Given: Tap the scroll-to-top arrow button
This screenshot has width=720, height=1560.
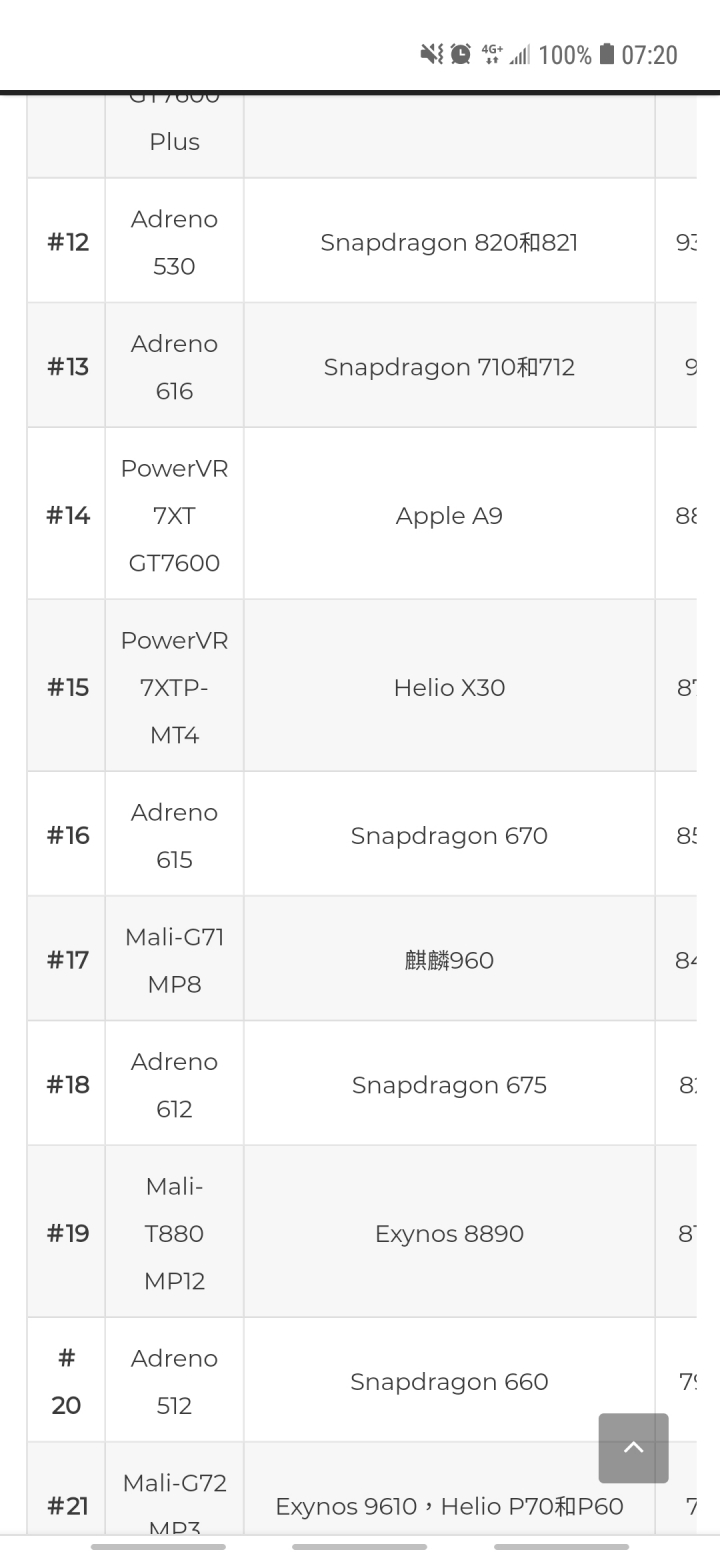Looking at the screenshot, I should coord(633,1447).
